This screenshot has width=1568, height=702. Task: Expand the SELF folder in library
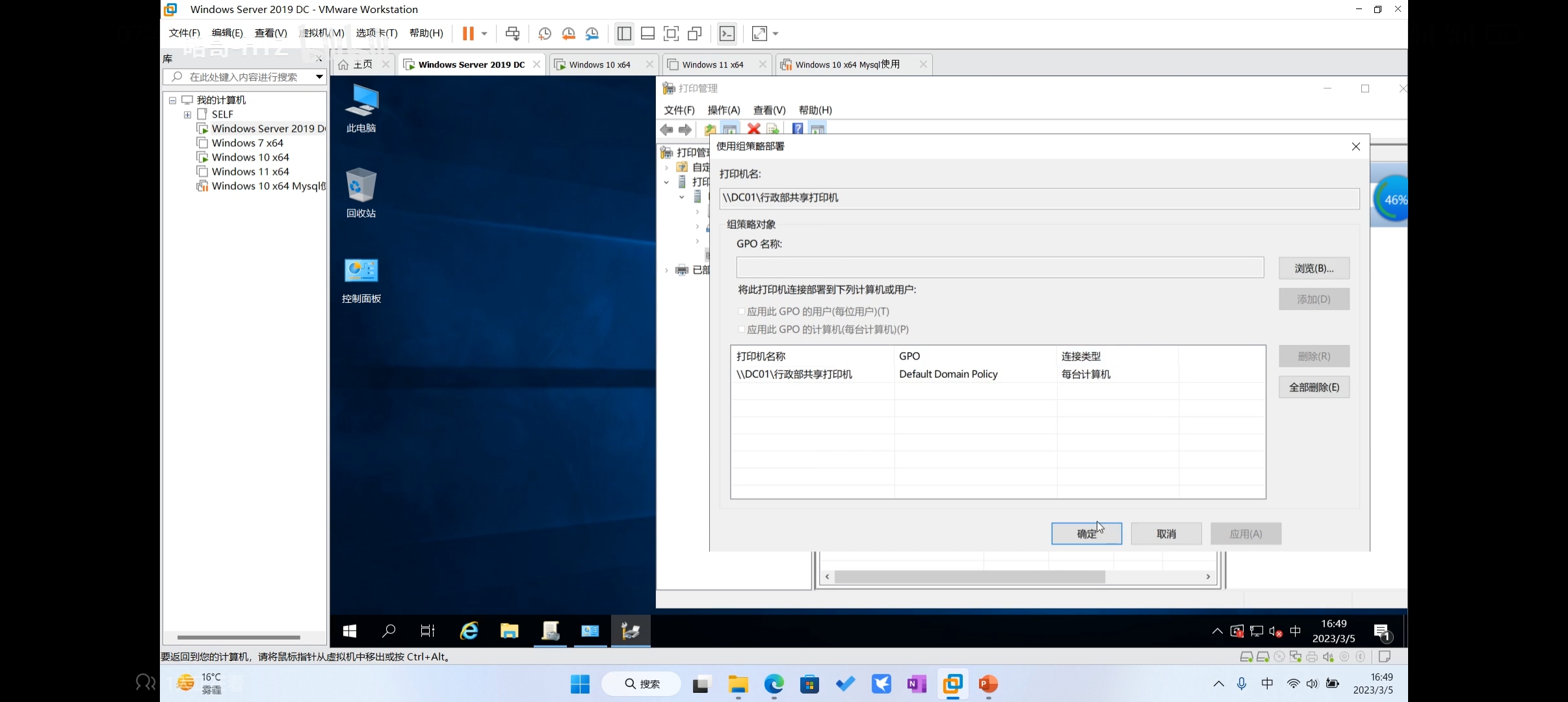pyautogui.click(x=187, y=114)
